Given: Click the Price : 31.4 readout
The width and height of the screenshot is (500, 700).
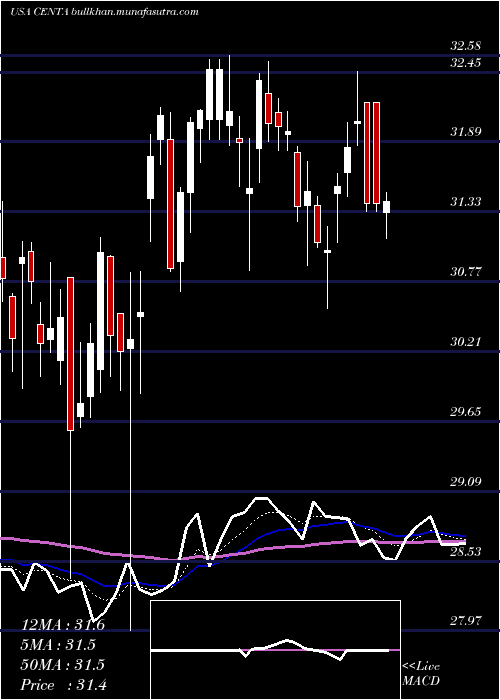Looking at the screenshot, I should (x=64, y=685).
